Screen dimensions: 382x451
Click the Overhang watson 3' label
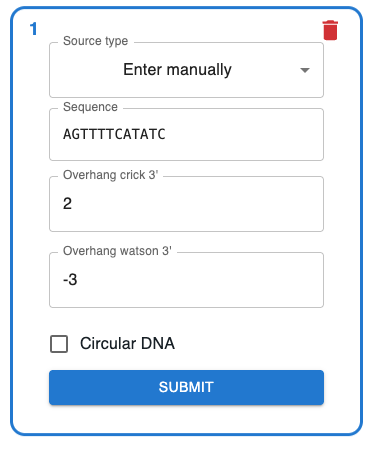pos(117,251)
